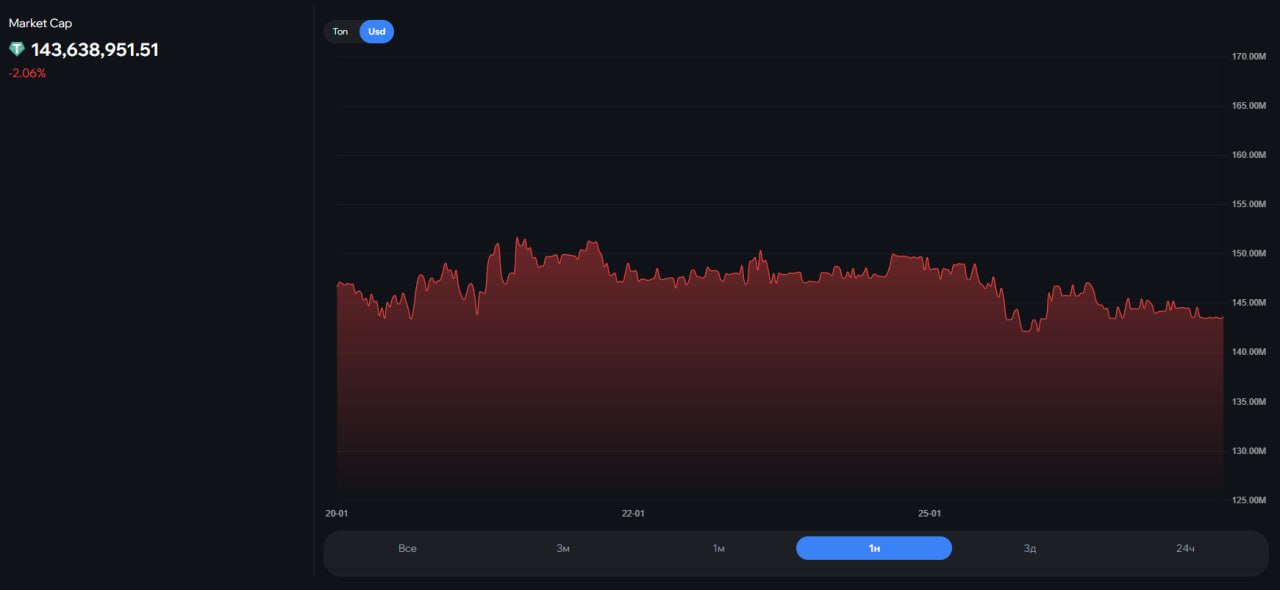Show the 3д time range

tap(1029, 549)
